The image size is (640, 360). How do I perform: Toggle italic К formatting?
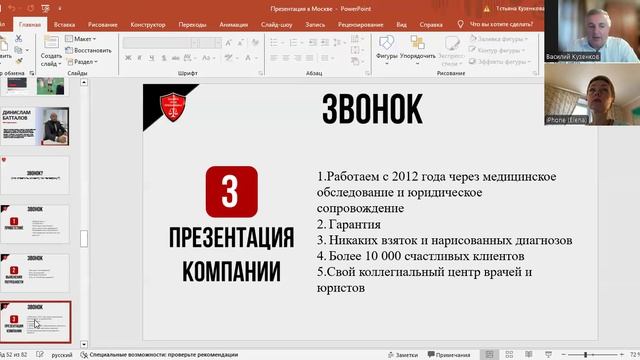(x=140, y=58)
